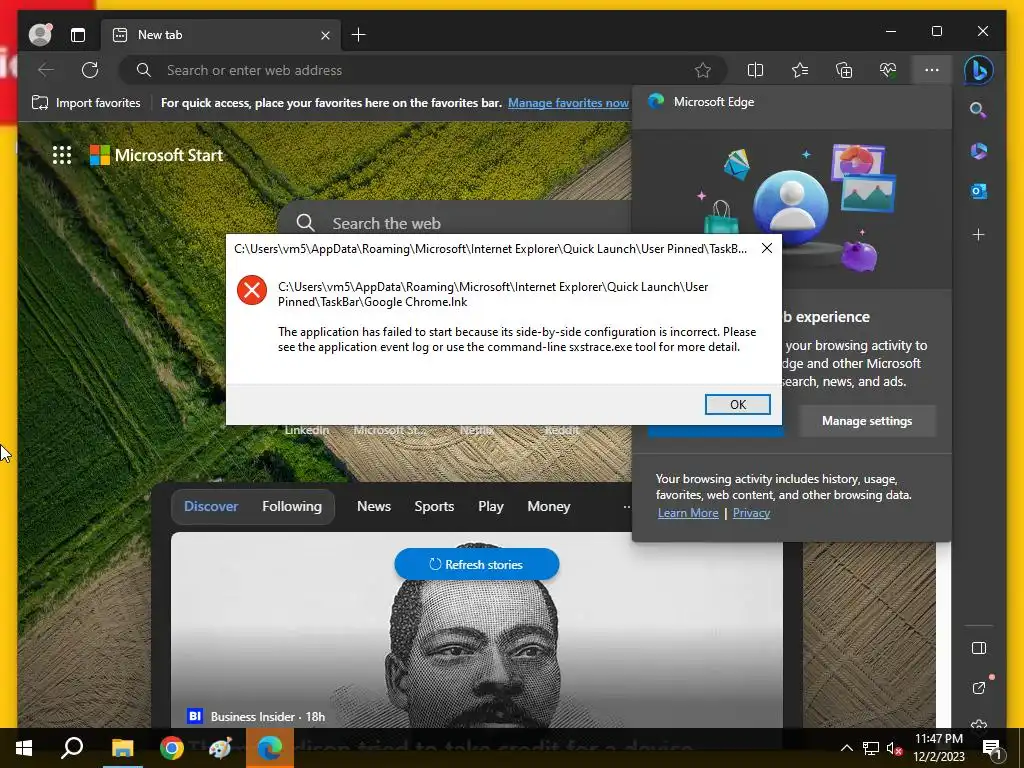The image size is (1024, 768).
Task: Click OK on the error dialog
Action: click(x=737, y=404)
